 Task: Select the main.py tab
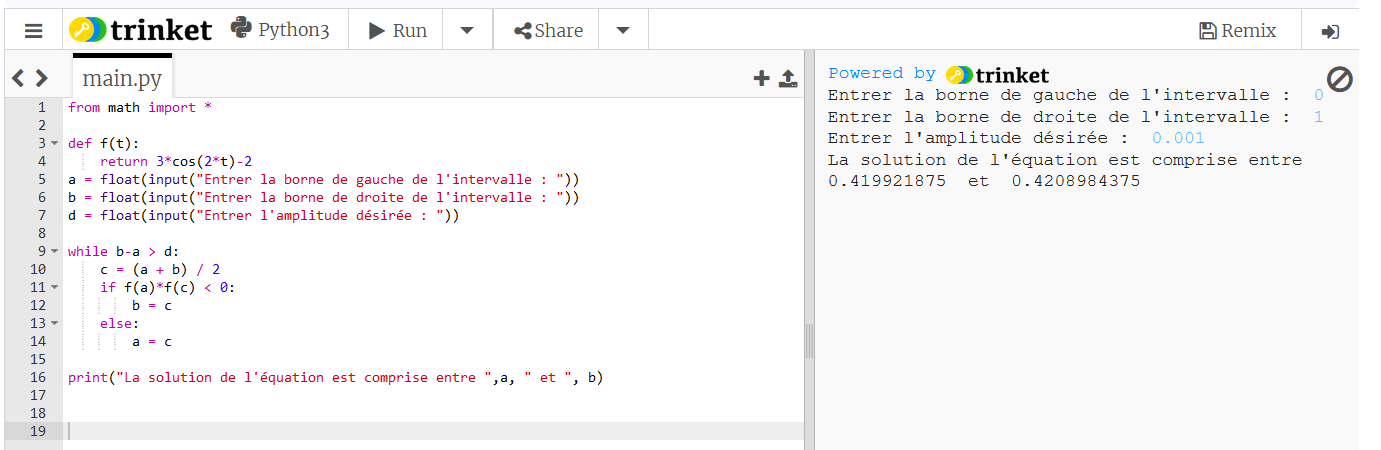click(x=122, y=78)
